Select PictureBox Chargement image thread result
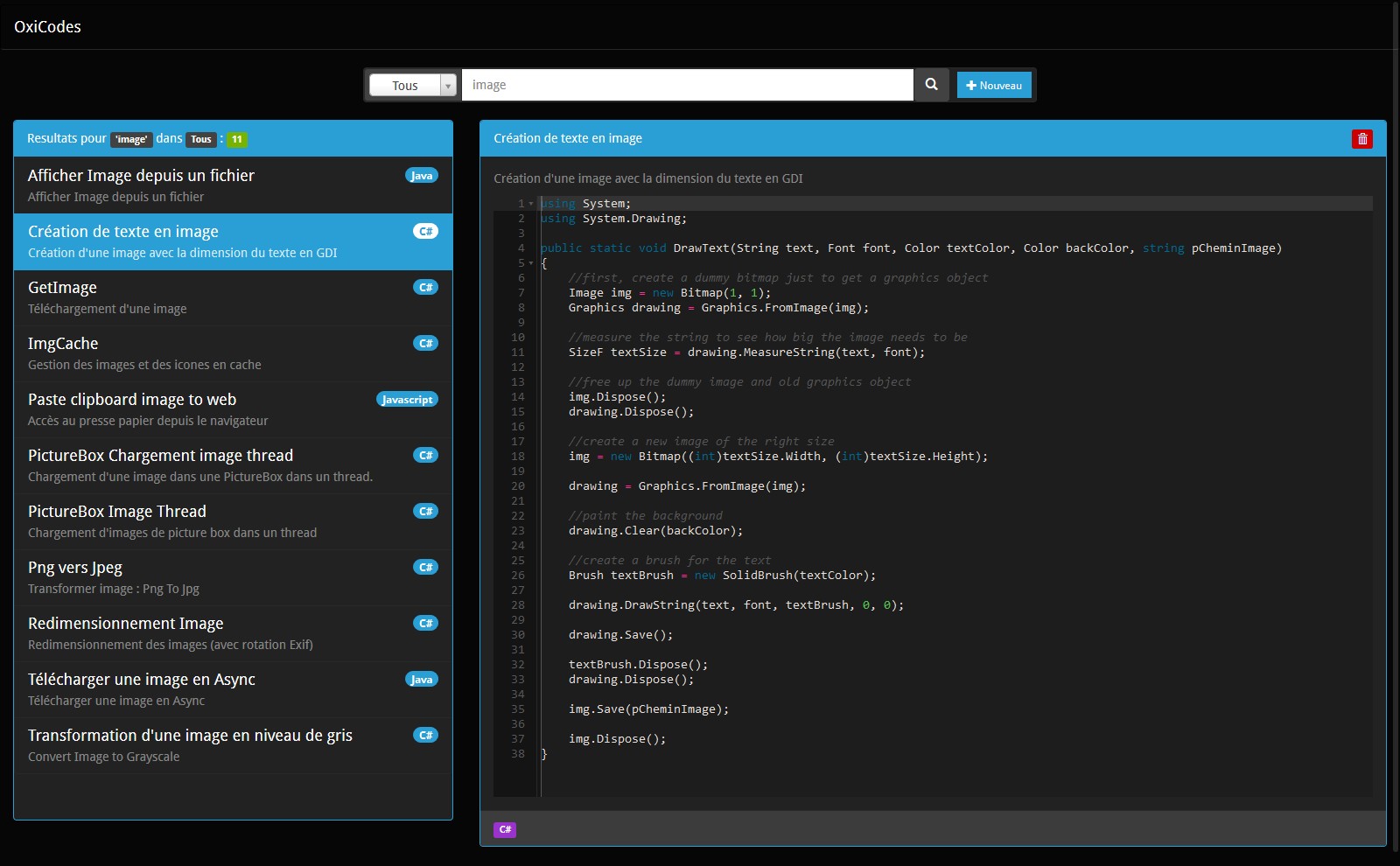The image size is (1400, 866). (233, 465)
